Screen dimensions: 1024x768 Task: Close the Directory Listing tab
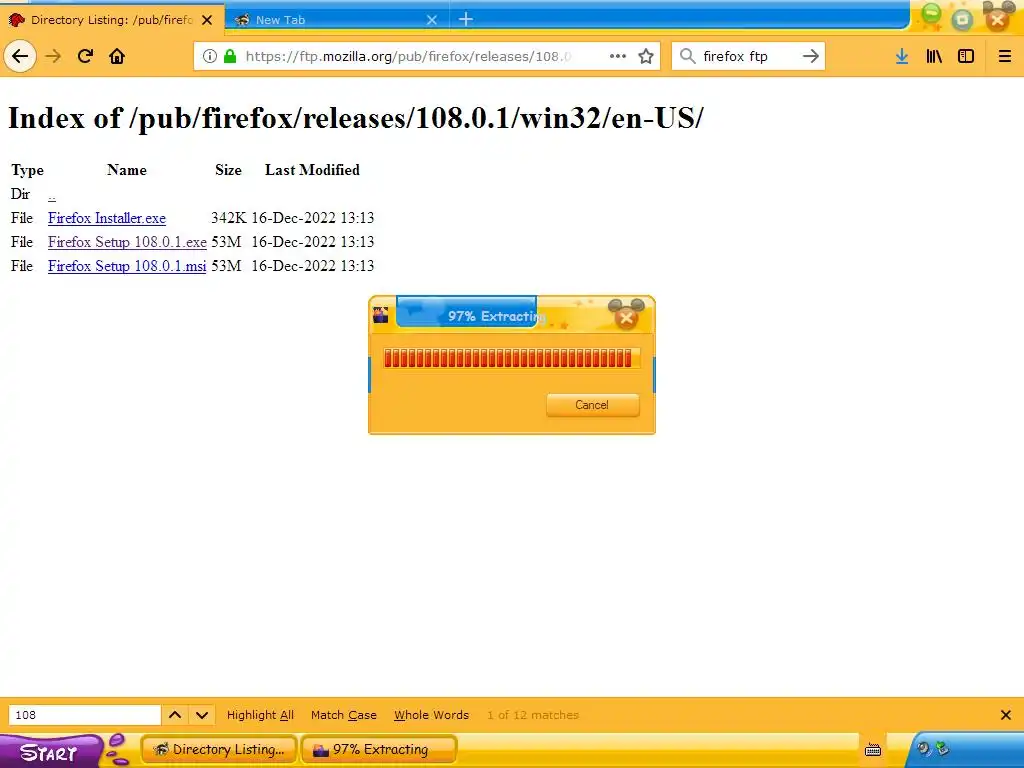207,20
